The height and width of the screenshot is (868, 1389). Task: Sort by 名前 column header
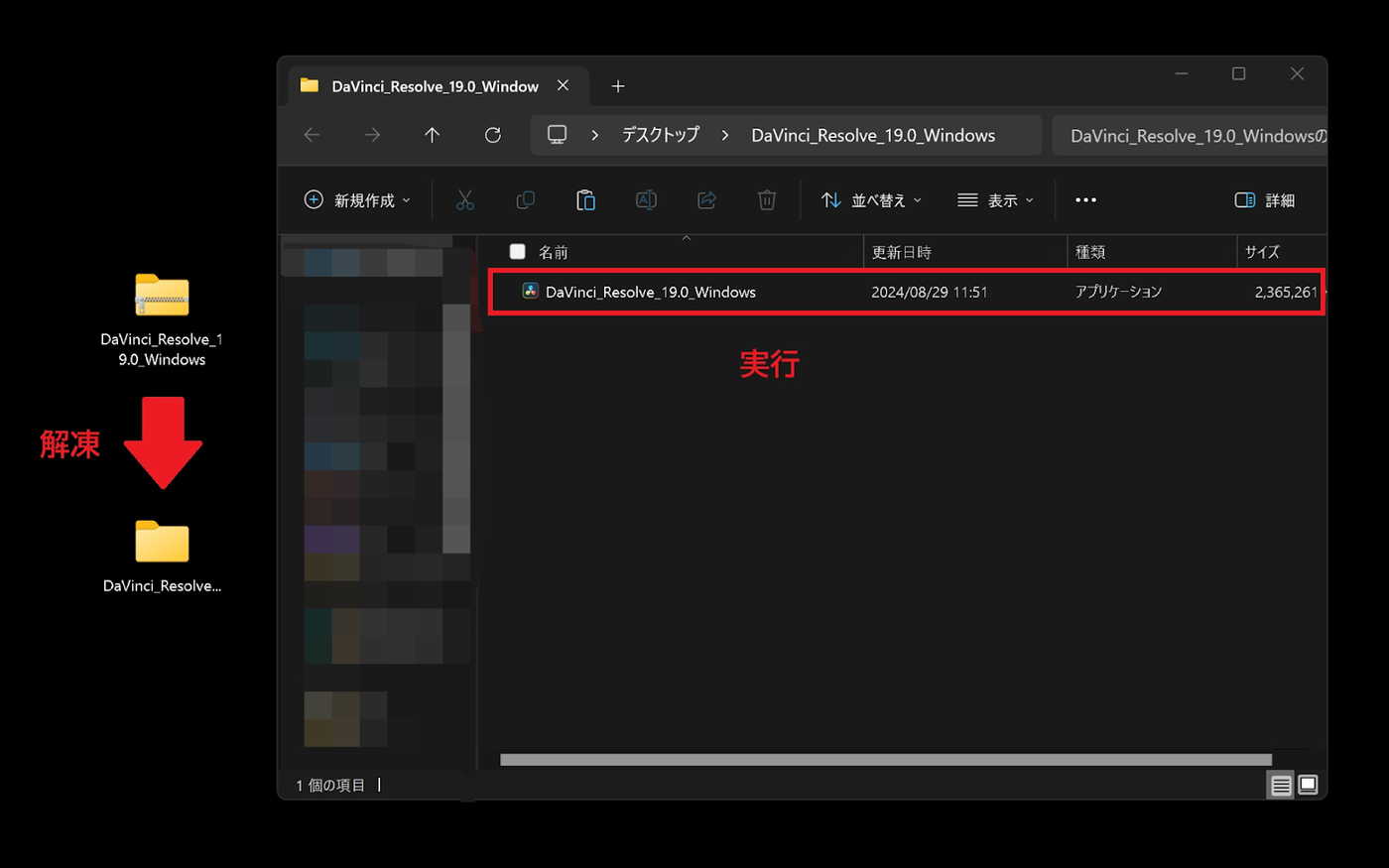554,252
